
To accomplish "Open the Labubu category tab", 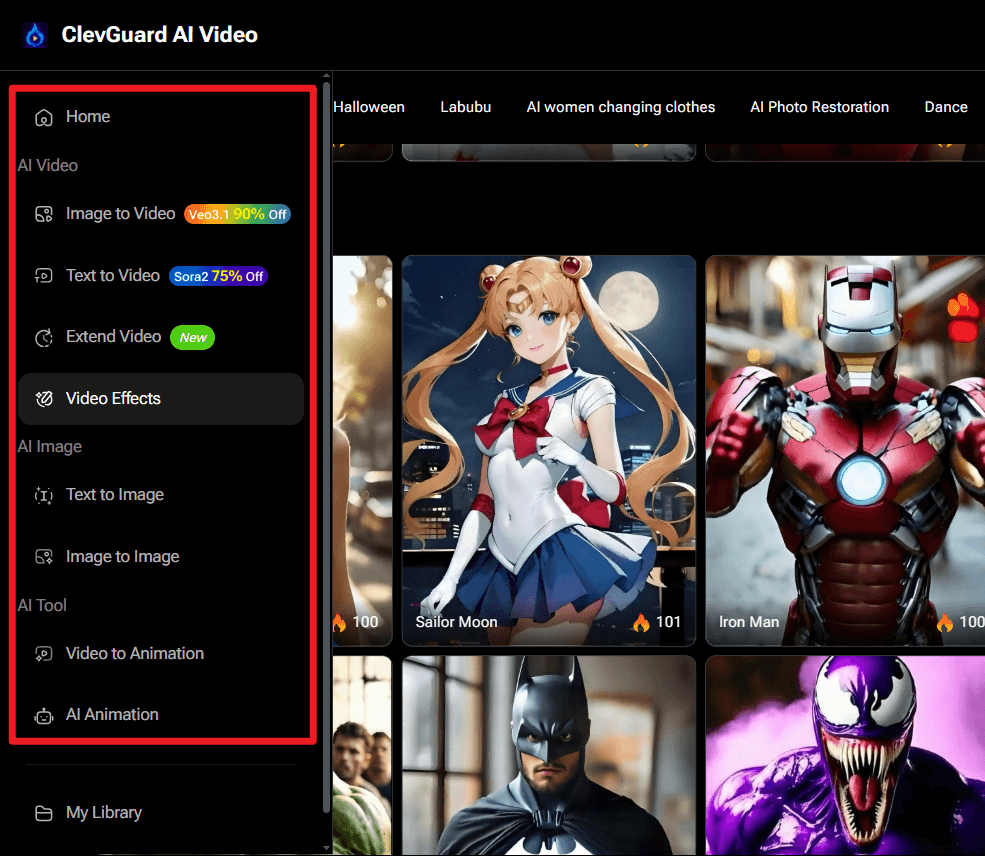I will 465,106.
